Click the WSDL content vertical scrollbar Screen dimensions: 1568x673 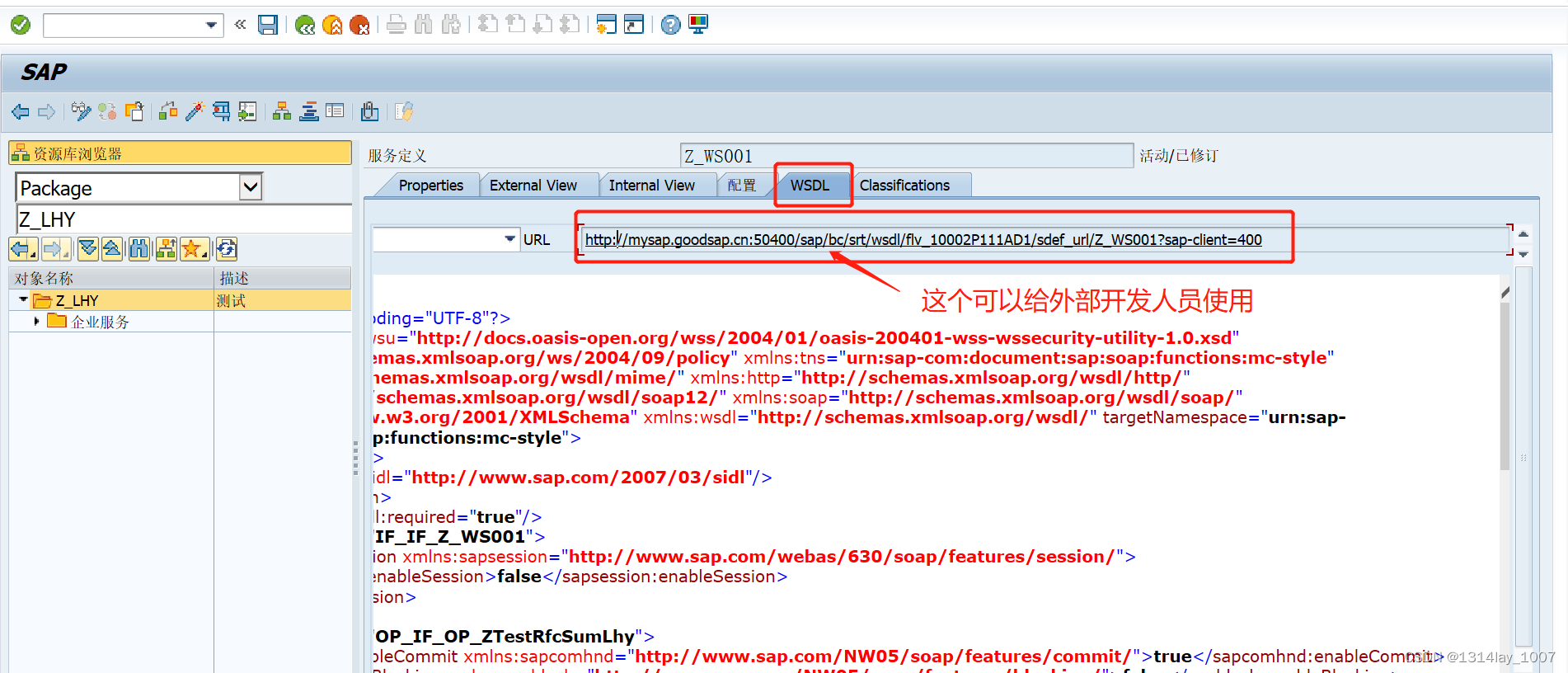[x=1505, y=386]
